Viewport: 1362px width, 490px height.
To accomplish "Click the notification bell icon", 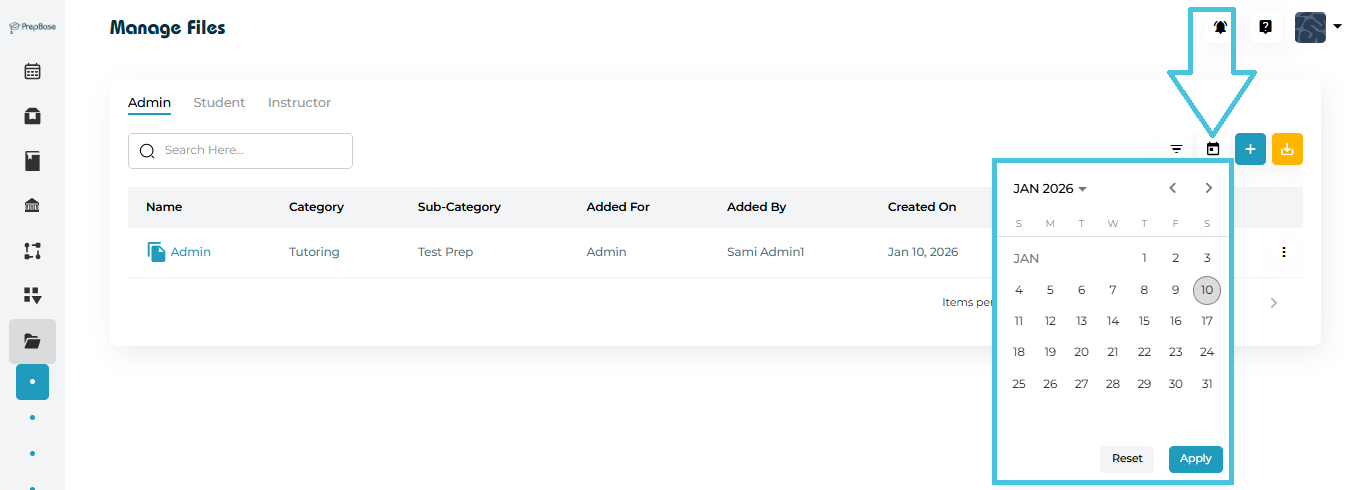I will [x=1220, y=28].
